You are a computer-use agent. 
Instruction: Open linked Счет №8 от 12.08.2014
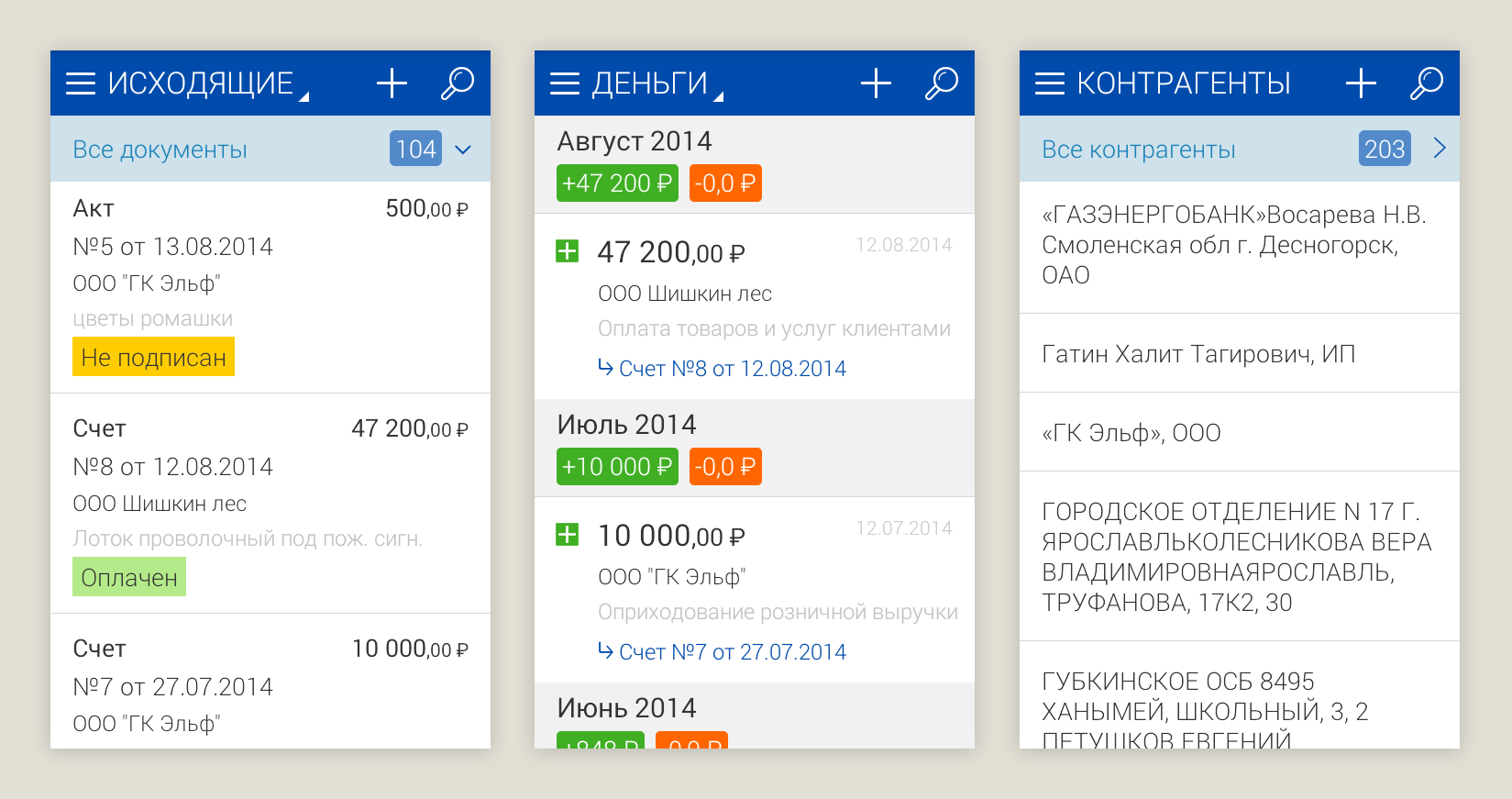[x=723, y=369]
